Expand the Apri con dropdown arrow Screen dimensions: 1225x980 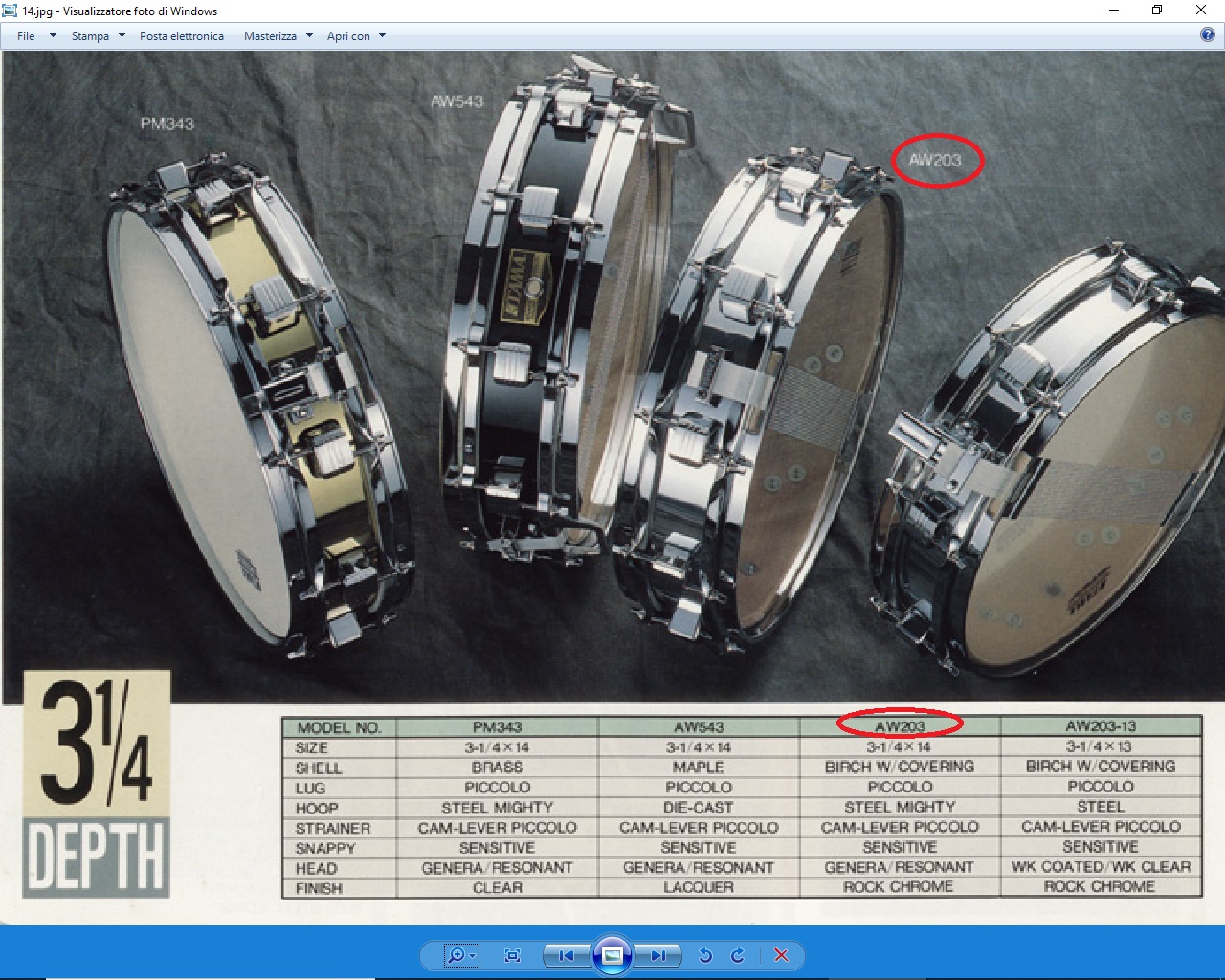[382, 36]
